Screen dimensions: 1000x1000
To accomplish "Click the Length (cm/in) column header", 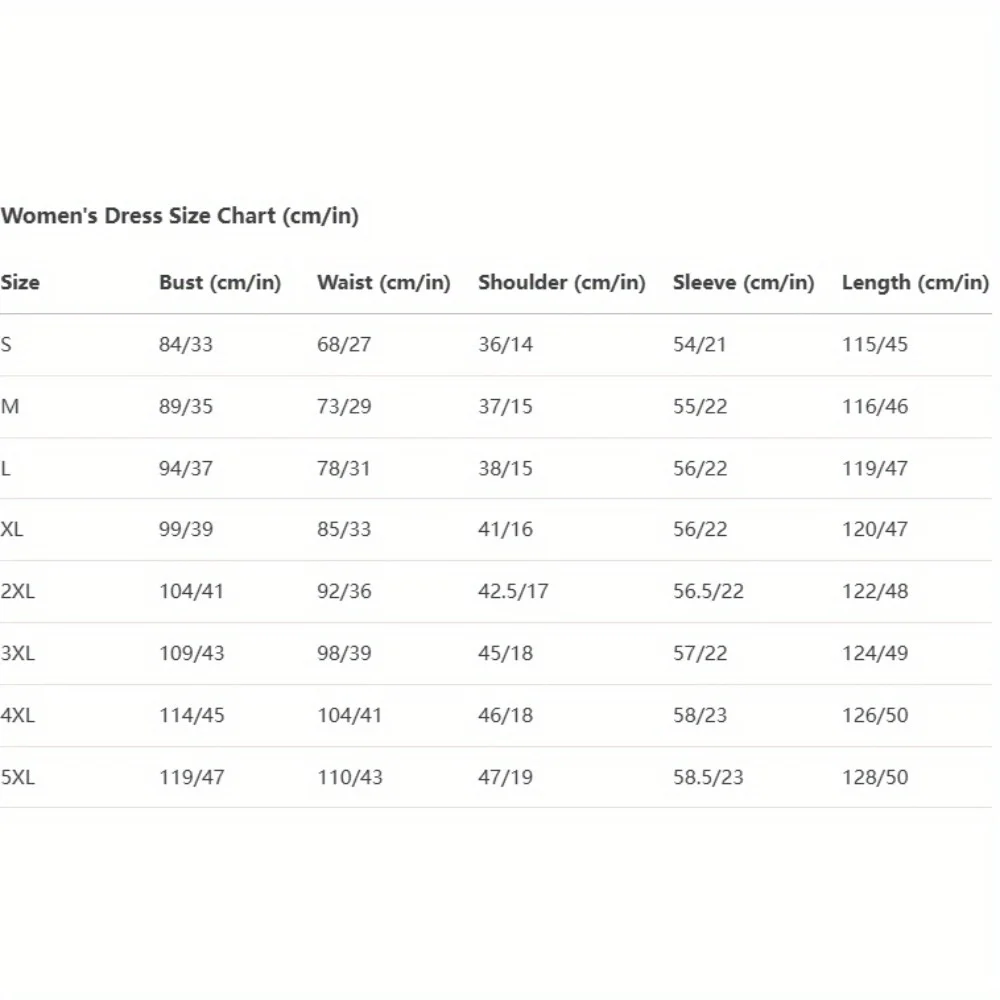I will [915, 282].
